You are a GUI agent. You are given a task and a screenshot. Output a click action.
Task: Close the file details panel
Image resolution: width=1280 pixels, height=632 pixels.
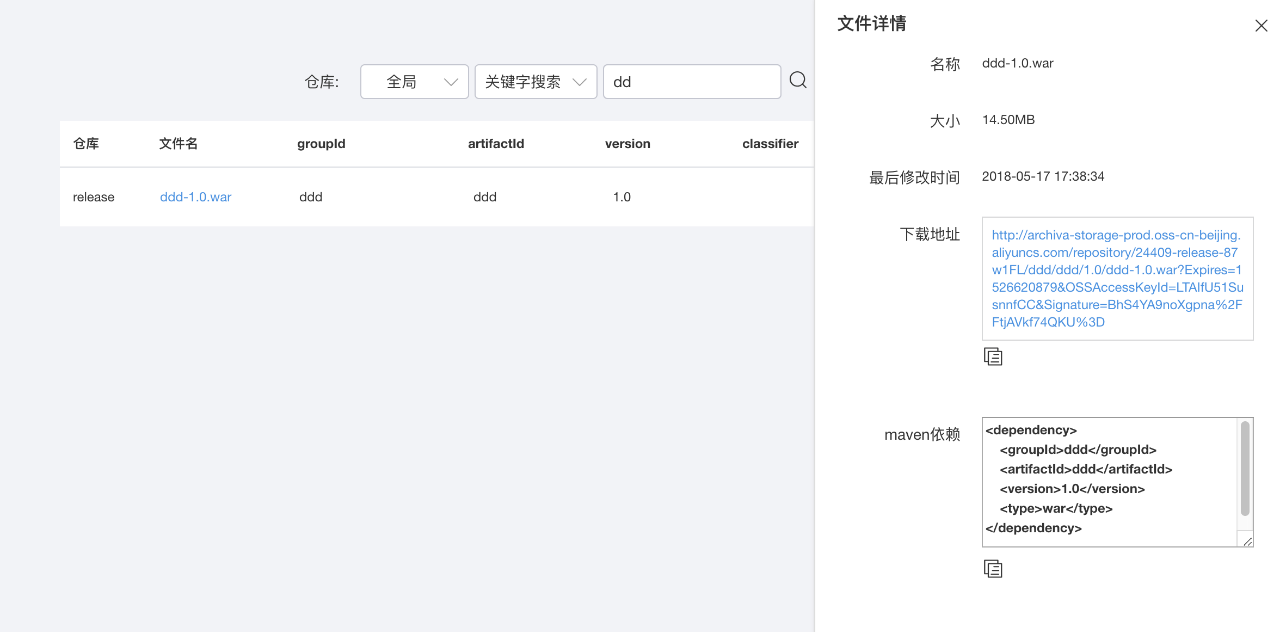[1261, 26]
